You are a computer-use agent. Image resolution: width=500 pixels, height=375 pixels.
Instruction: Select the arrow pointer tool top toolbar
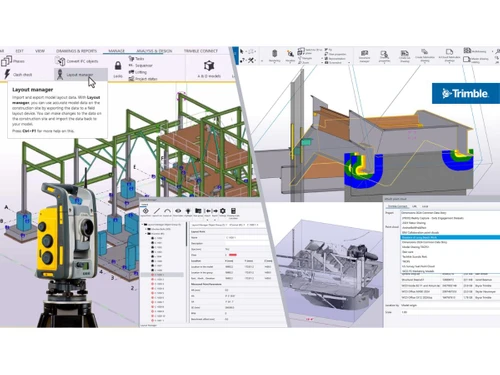[x=242, y=51]
